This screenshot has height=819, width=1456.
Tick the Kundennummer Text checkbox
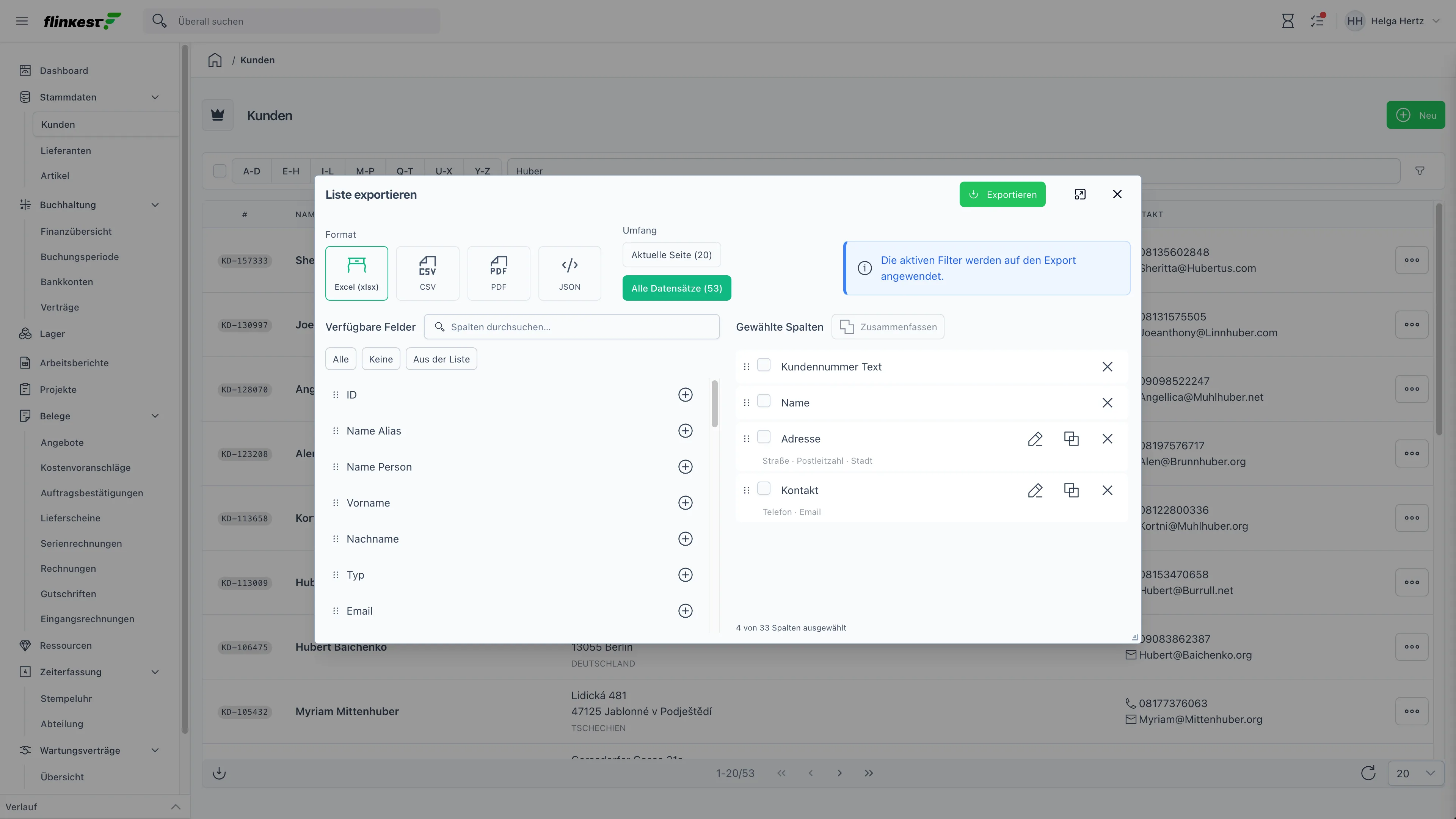(764, 365)
